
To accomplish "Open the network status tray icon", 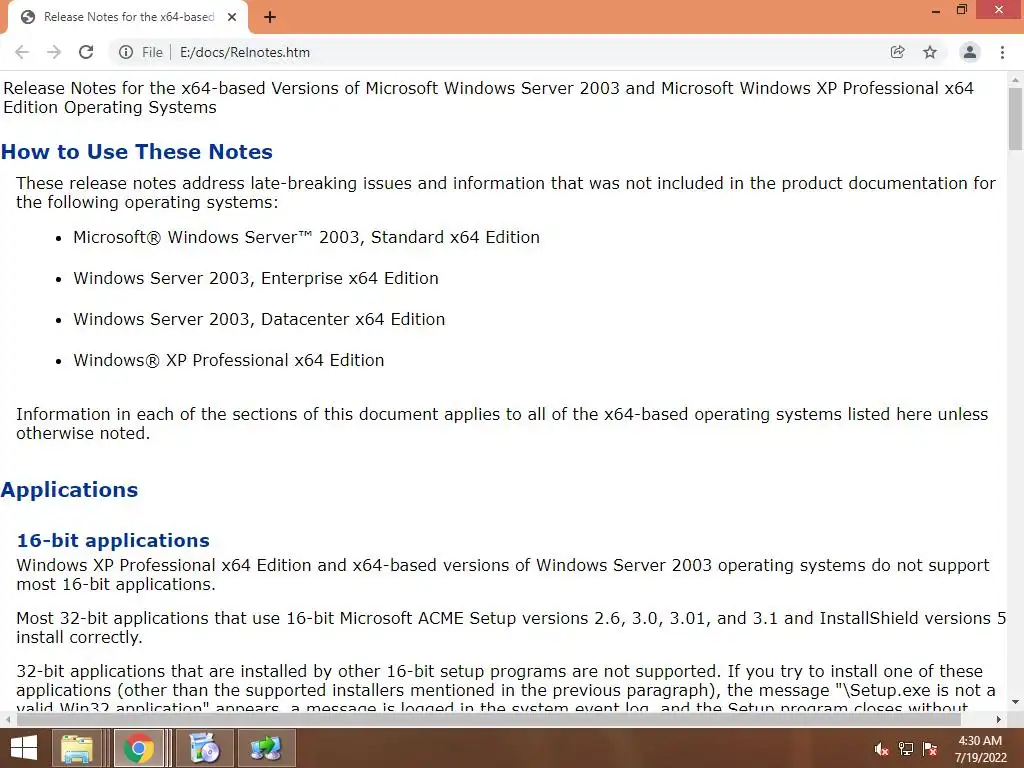I will point(905,749).
